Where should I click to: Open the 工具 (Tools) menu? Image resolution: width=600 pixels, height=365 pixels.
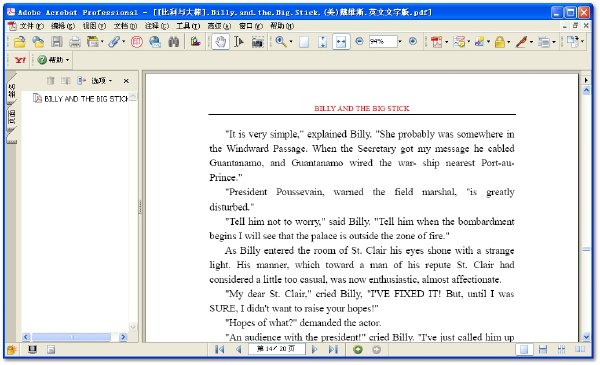(188, 26)
